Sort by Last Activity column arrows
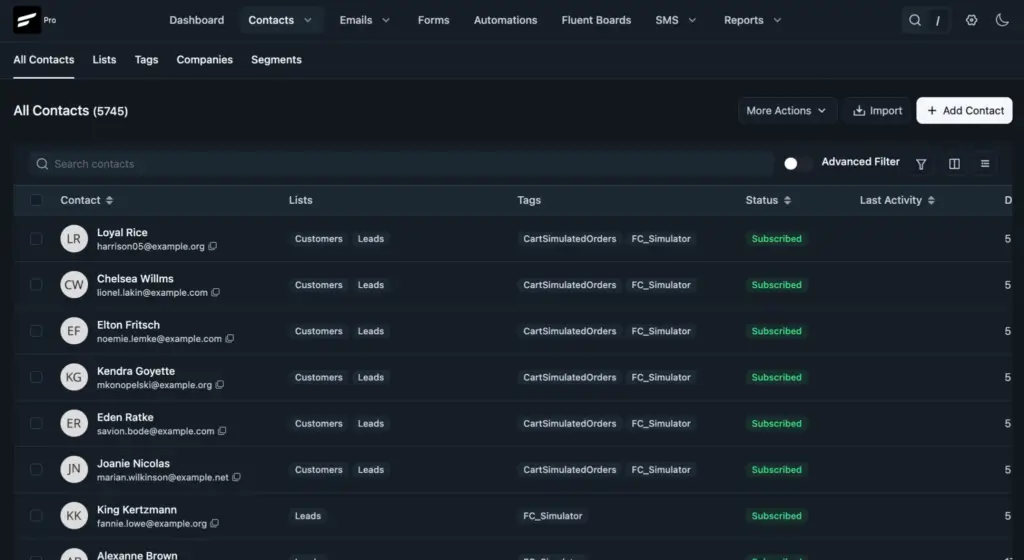The width and height of the screenshot is (1024, 560). click(931, 200)
